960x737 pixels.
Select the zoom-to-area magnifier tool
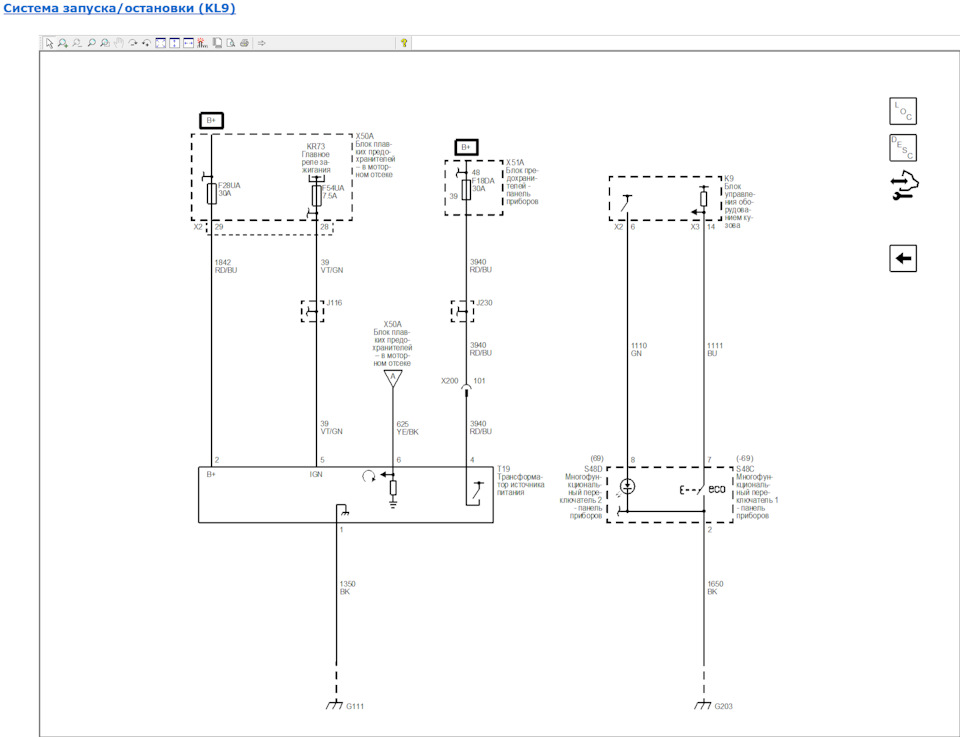click(x=105, y=43)
